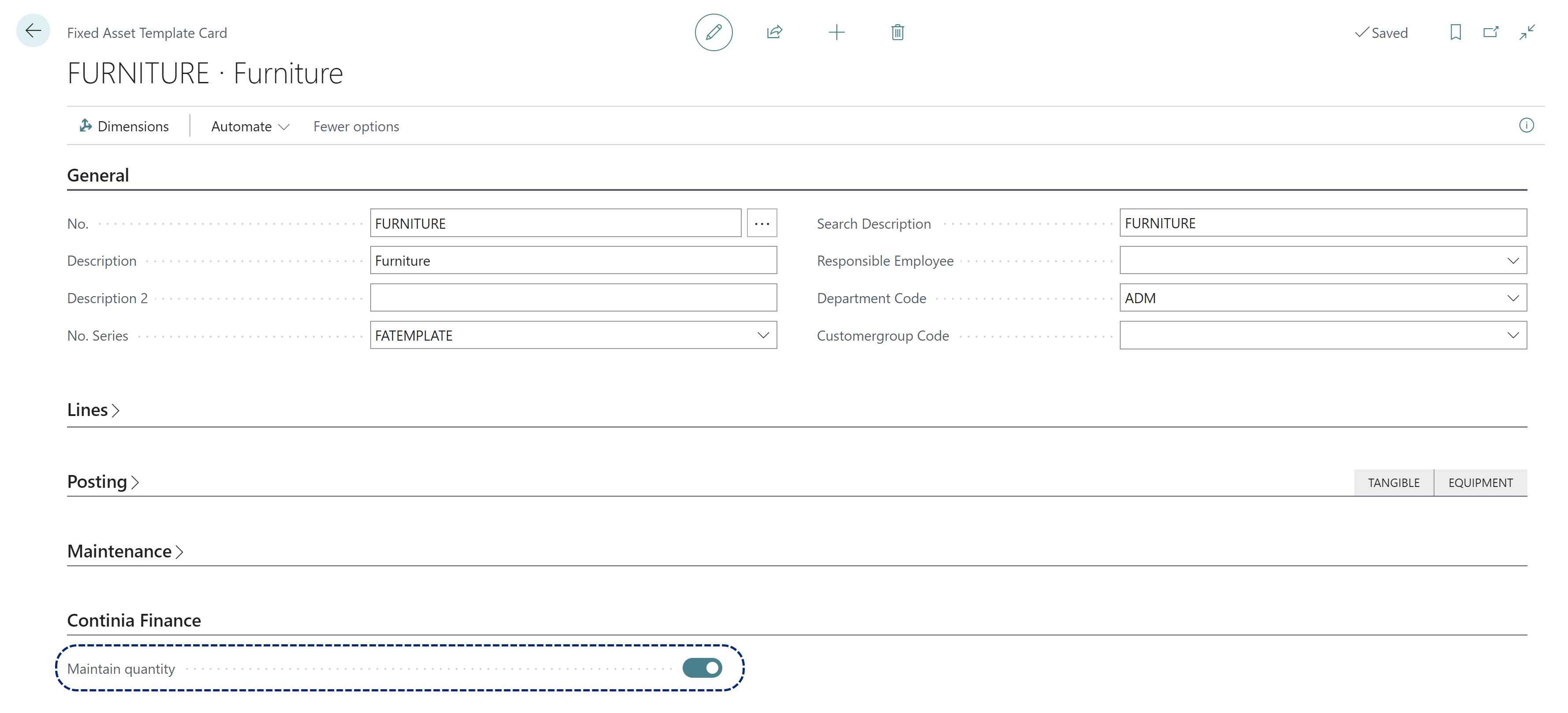Toggle the Maintain quantity switch
The image size is (1568, 713).
pyautogui.click(x=702, y=668)
